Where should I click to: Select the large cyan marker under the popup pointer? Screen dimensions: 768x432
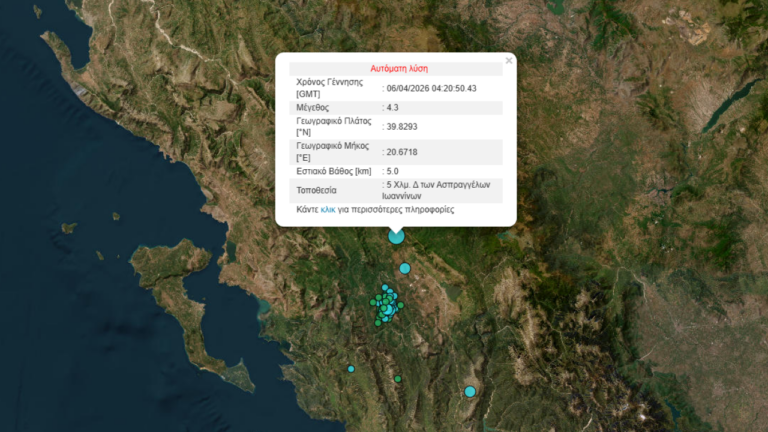[396, 236]
